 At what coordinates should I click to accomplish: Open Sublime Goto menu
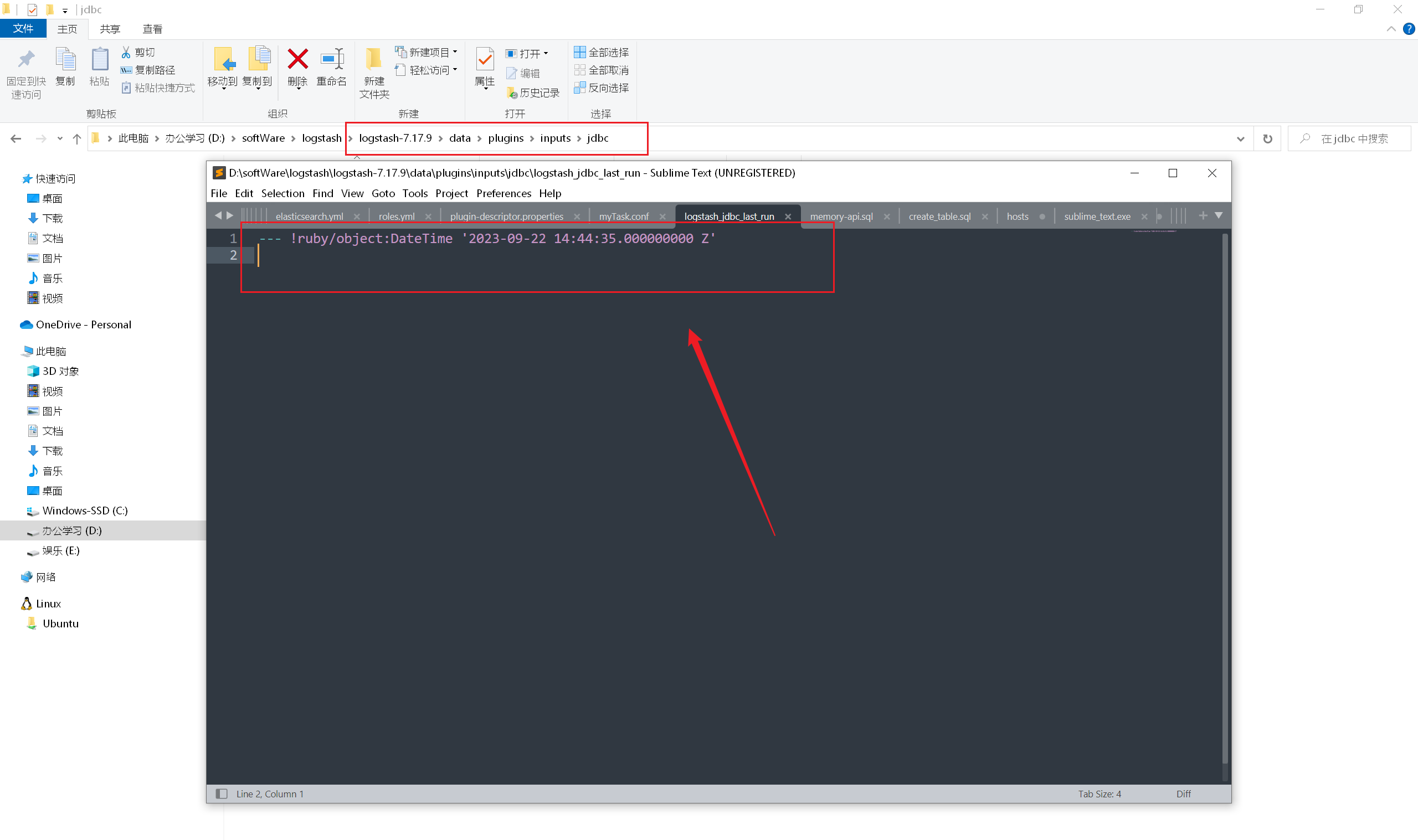pyautogui.click(x=383, y=193)
